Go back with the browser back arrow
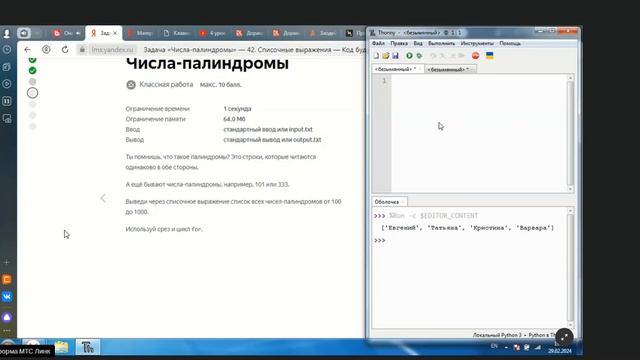 click(x=27, y=50)
